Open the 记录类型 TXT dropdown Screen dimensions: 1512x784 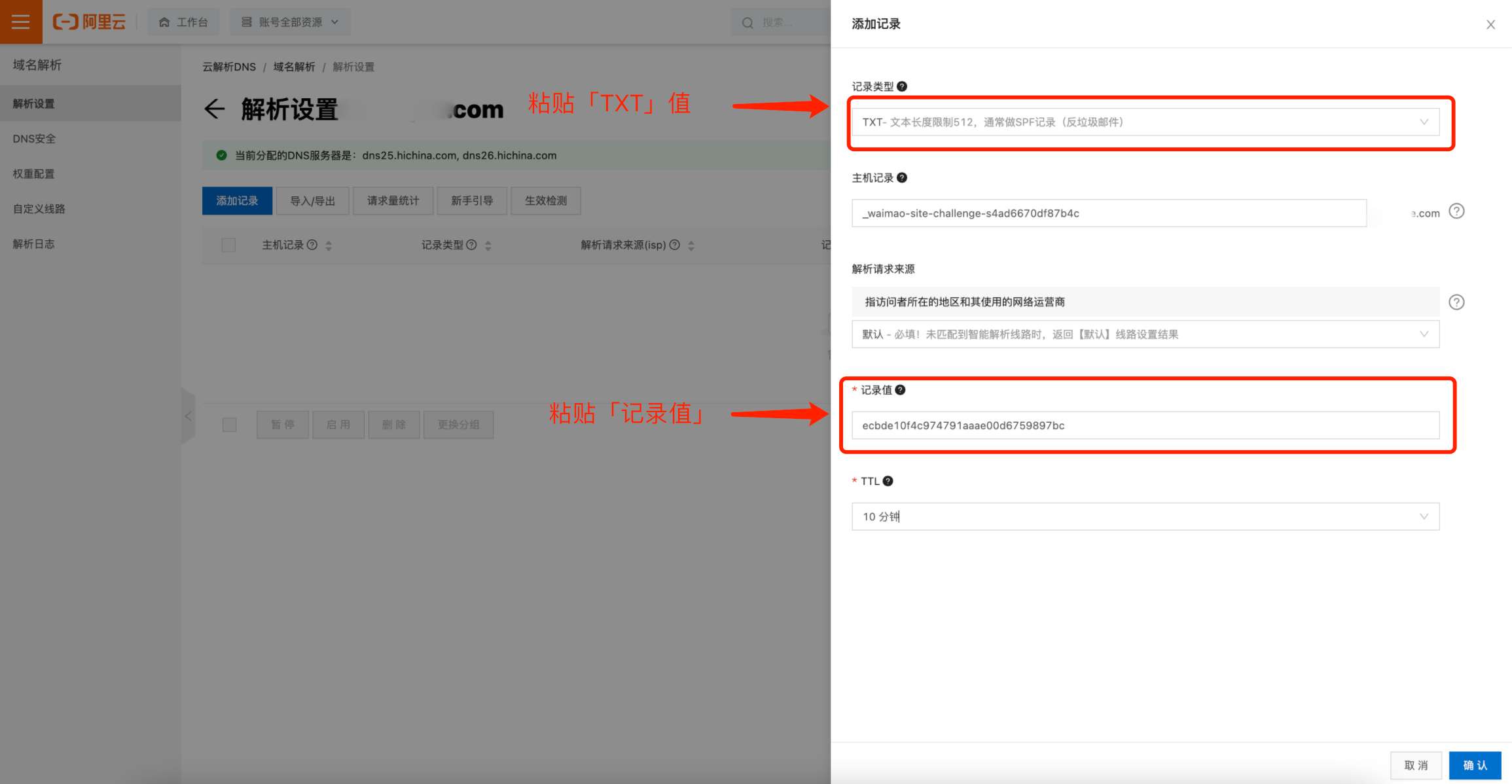pyautogui.click(x=1145, y=122)
